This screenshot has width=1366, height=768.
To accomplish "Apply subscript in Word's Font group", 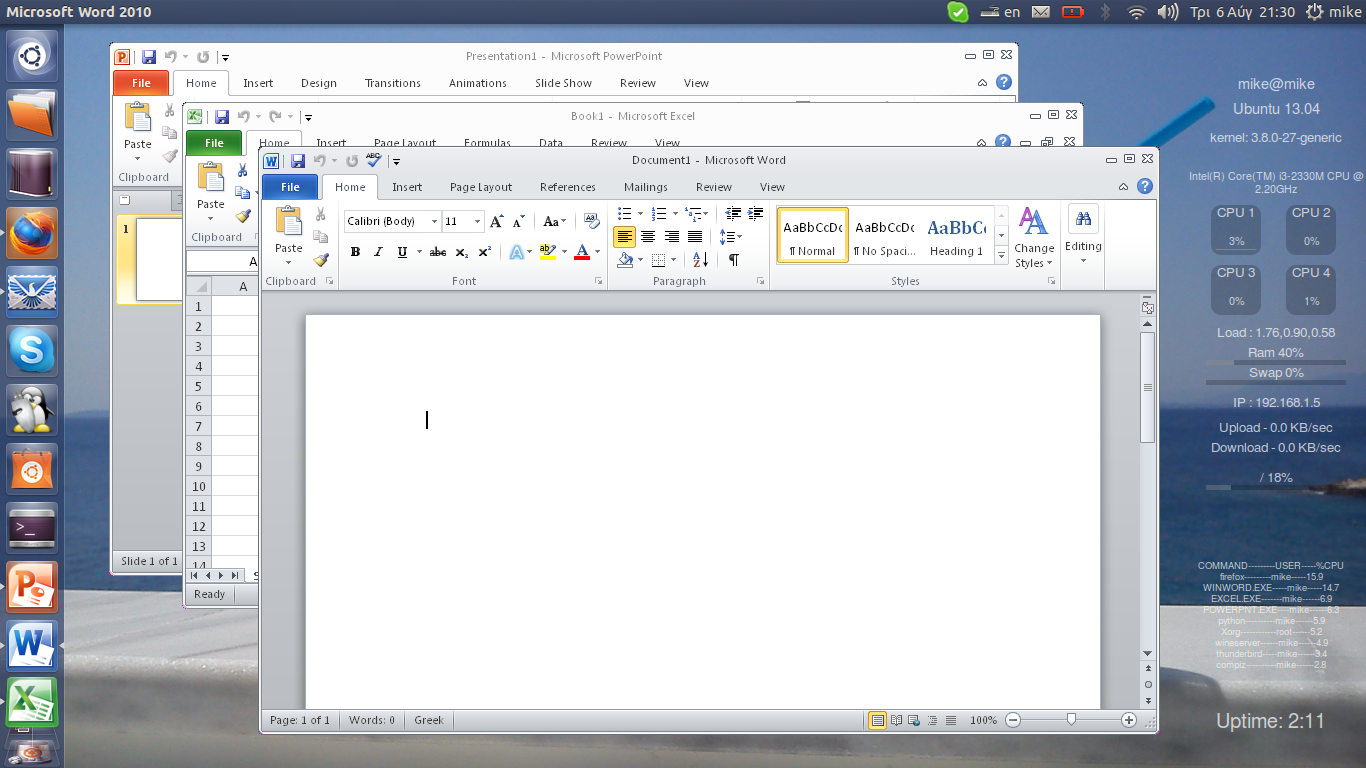I will (x=462, y=253).
